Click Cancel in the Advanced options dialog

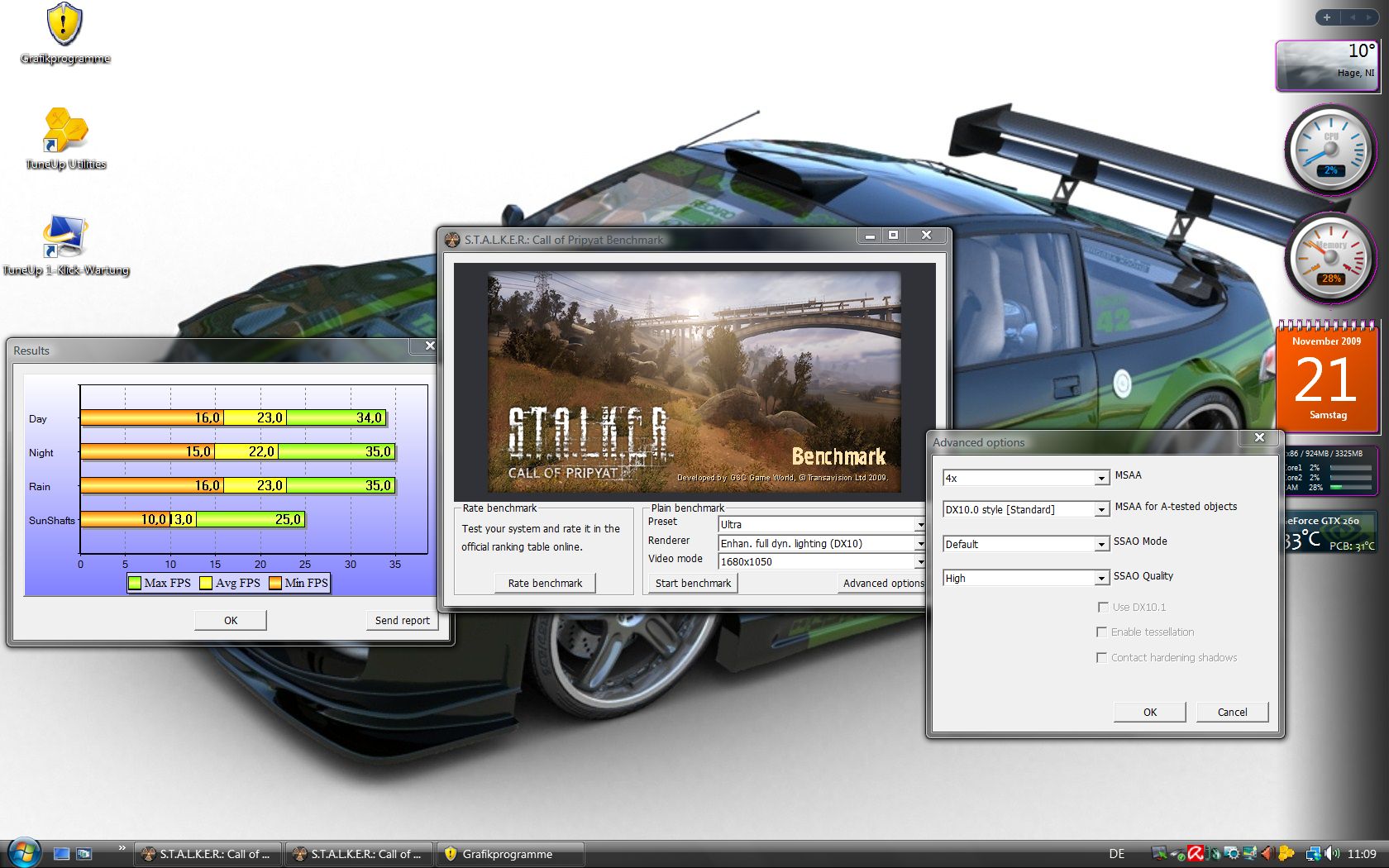1232,712
